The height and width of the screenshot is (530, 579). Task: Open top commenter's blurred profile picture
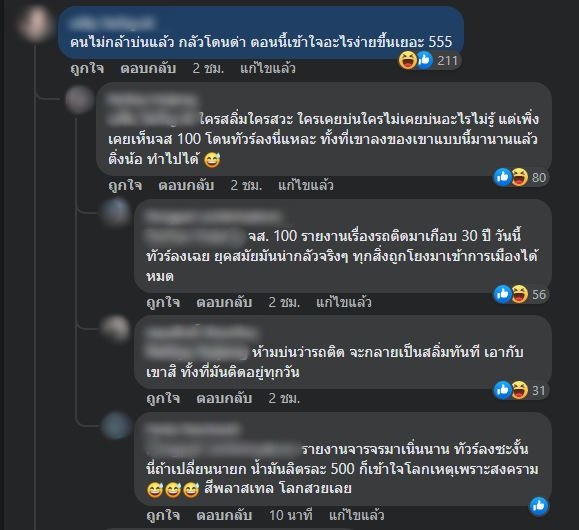tap(35, 23)
